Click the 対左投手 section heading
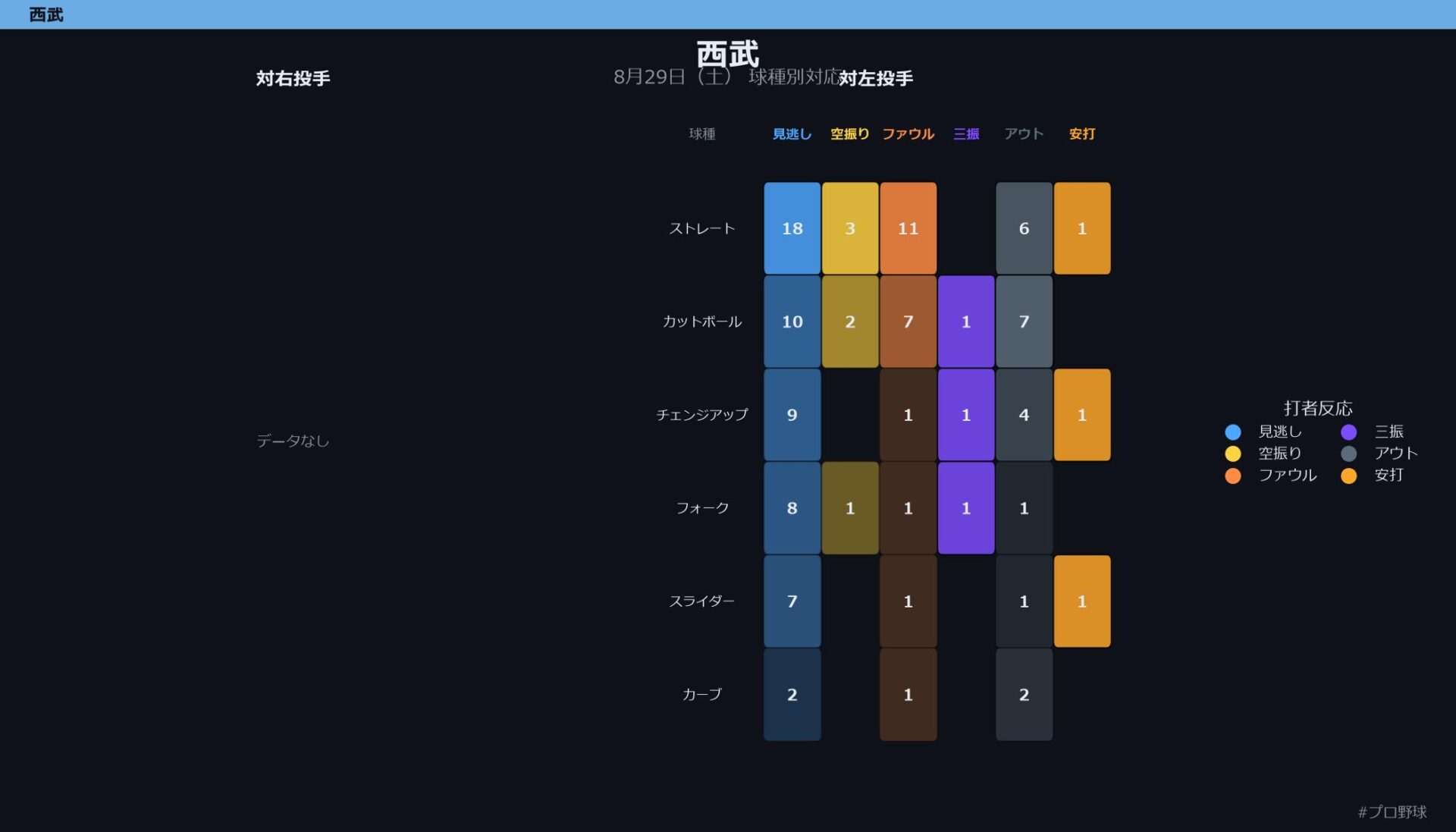 pos(876,78)
